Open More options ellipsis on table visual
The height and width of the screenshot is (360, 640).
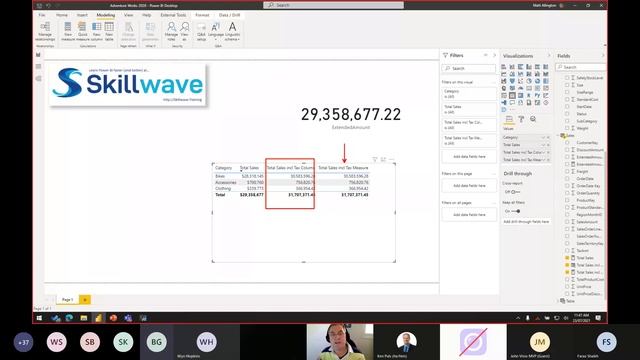391,159
